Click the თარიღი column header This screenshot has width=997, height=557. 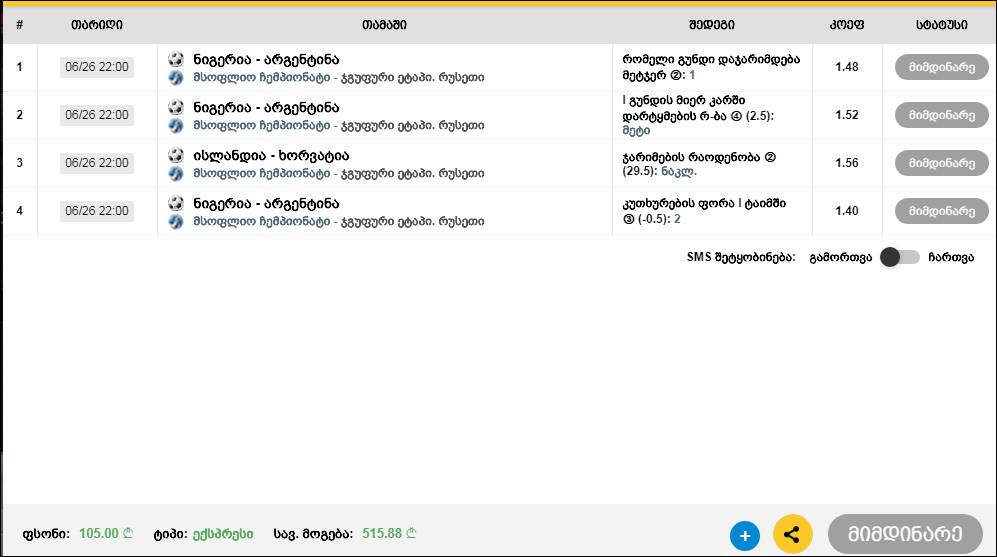(97, 25)
